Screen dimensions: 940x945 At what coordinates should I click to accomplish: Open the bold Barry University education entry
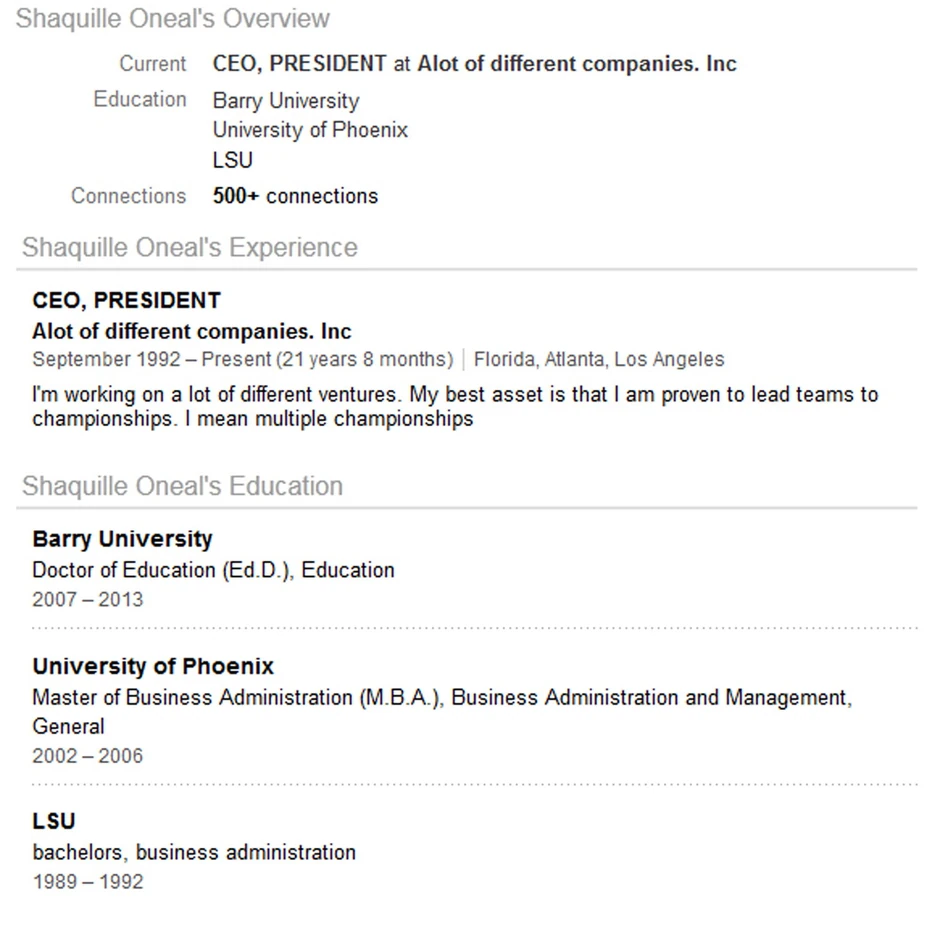(x=122, y=540)
